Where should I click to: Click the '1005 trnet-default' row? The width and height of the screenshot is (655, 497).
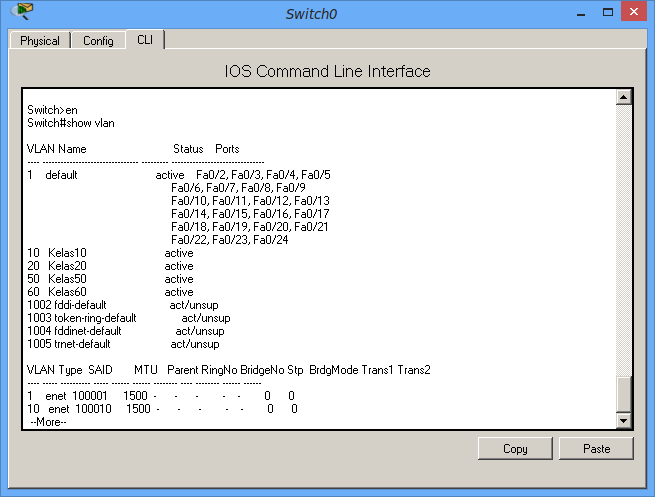123,344
